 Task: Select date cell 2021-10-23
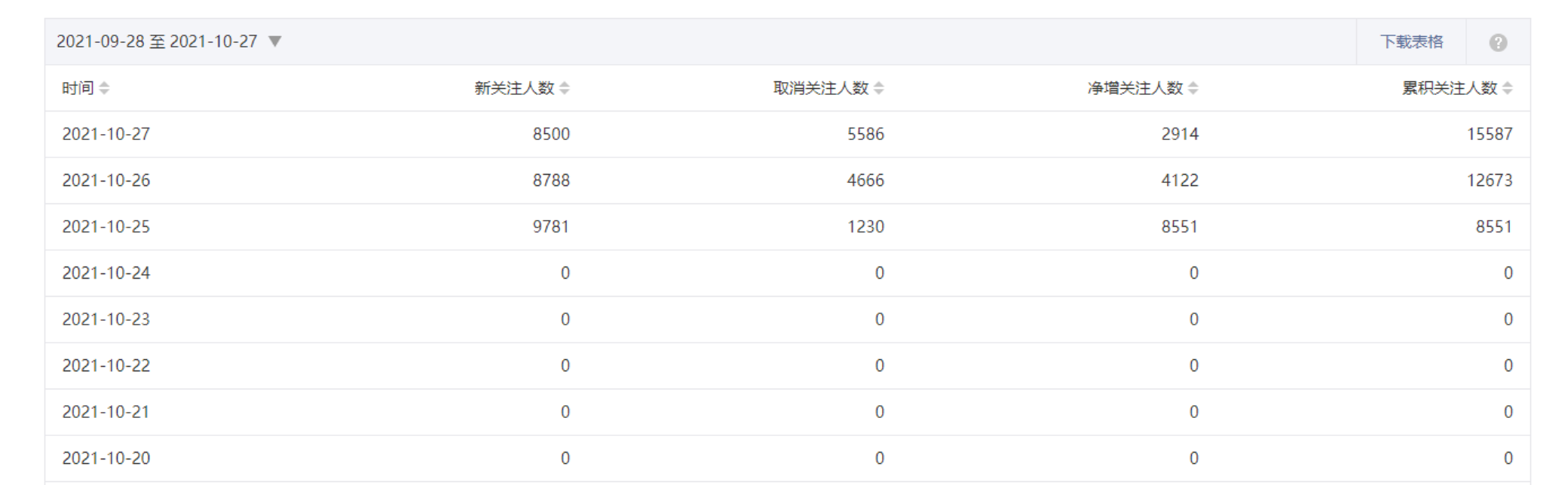click(106, 319)
